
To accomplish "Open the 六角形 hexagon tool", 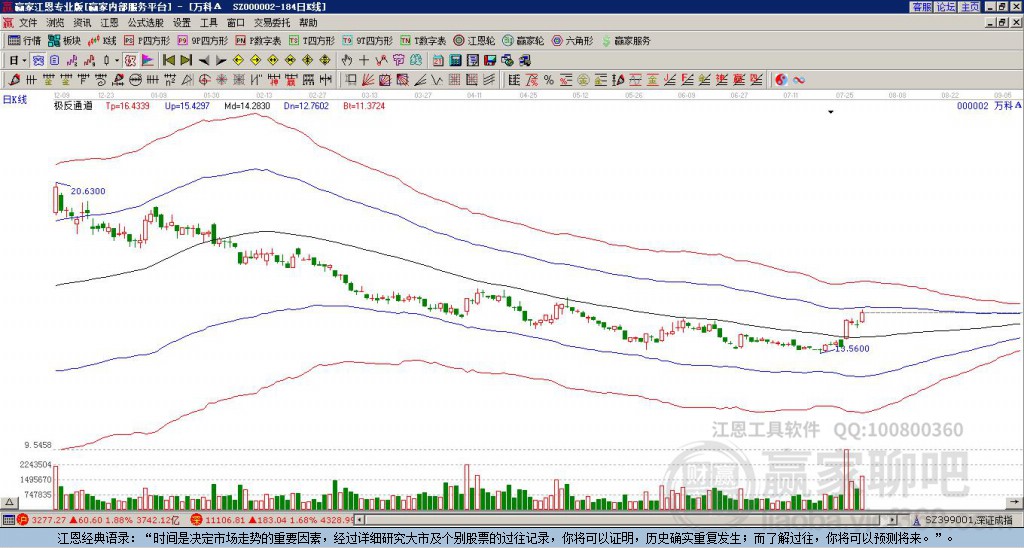I will coord(573,40).
